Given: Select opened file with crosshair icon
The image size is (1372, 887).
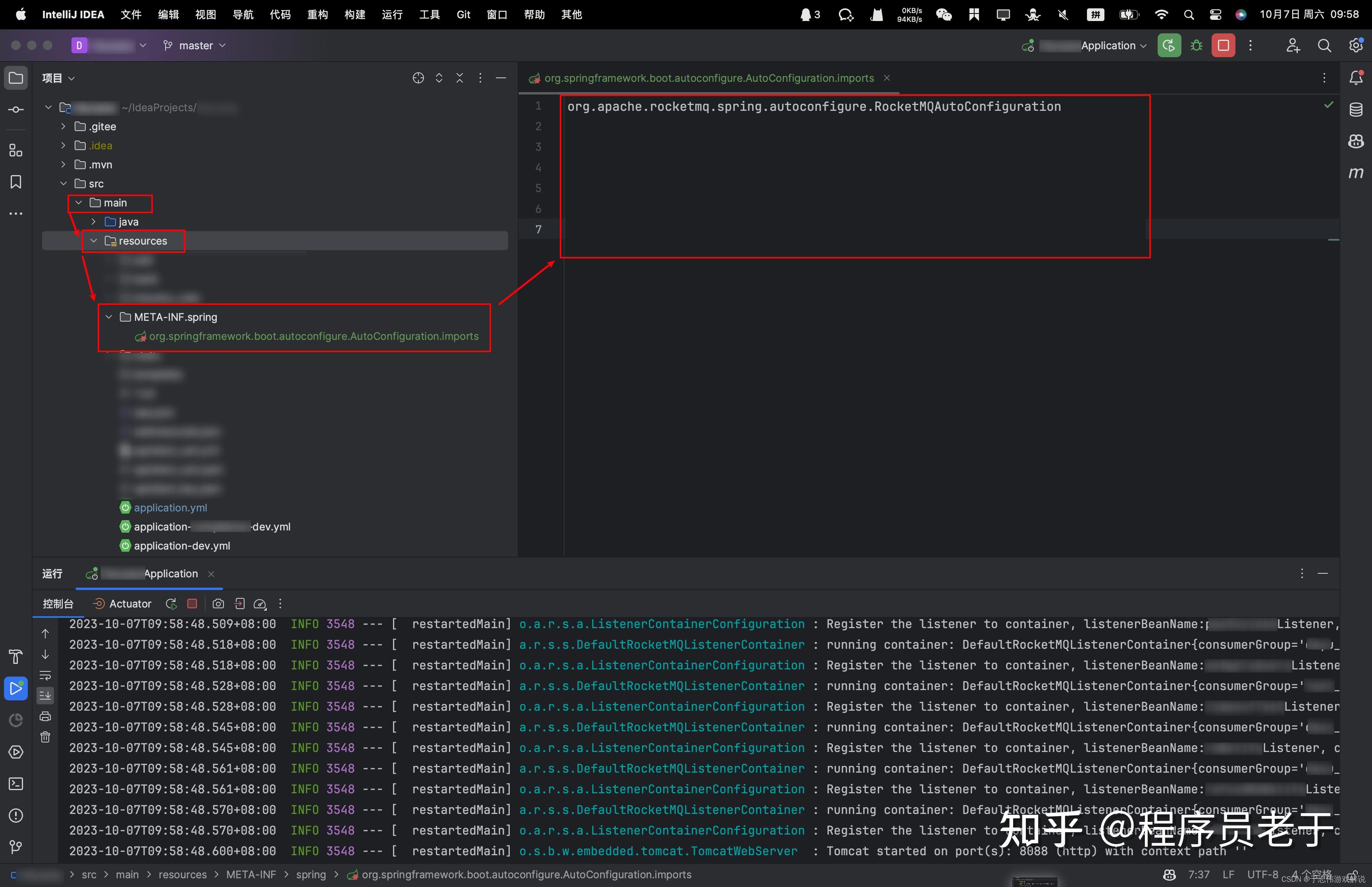Looking at the screenshot, I should [418, 78].
